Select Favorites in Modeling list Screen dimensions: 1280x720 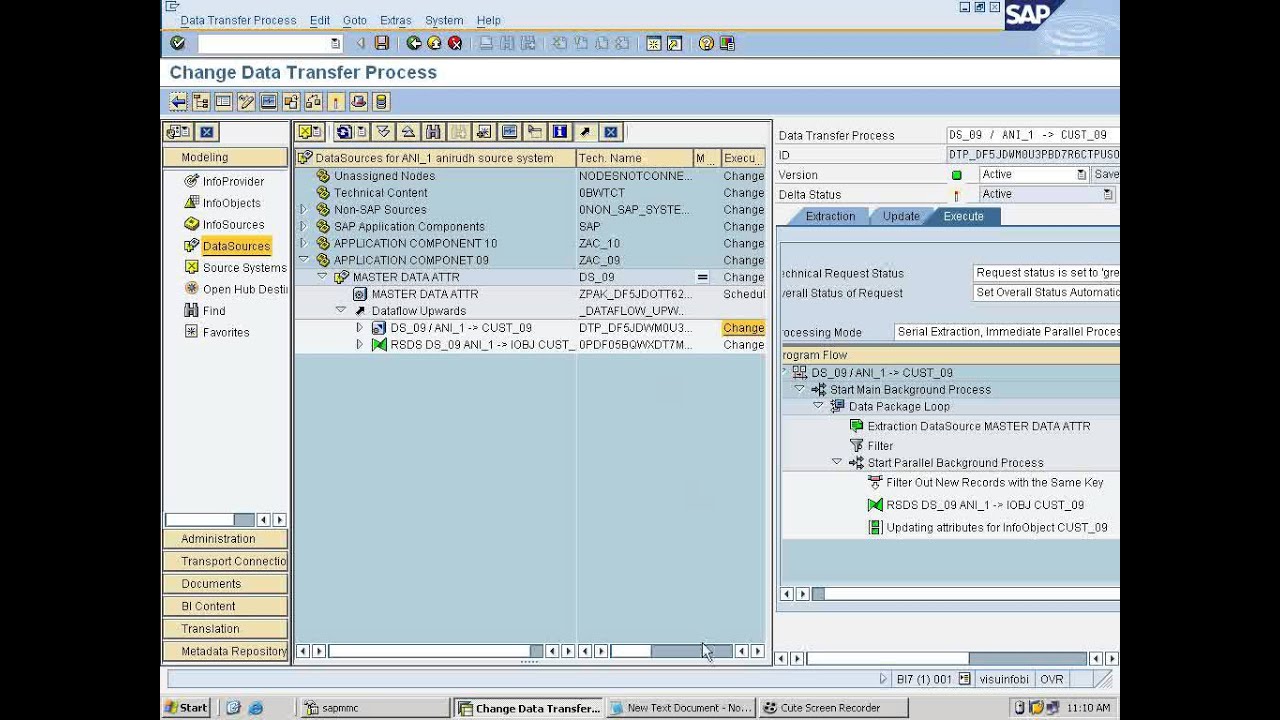point(226,332)
